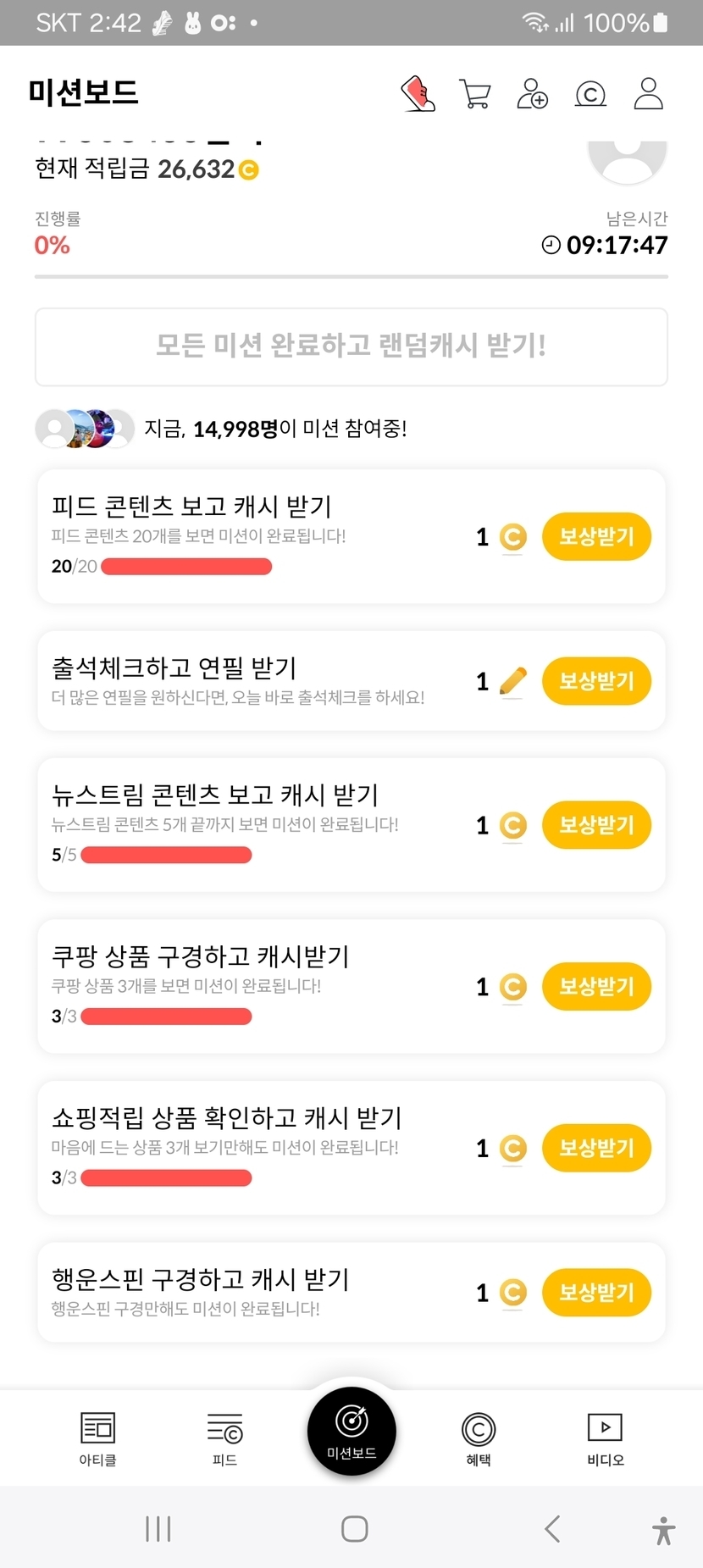Viewport: 703px width, 1568px height.
Task: Tap the participant avatars thumbnail group
Action: (x=85, y=429)
